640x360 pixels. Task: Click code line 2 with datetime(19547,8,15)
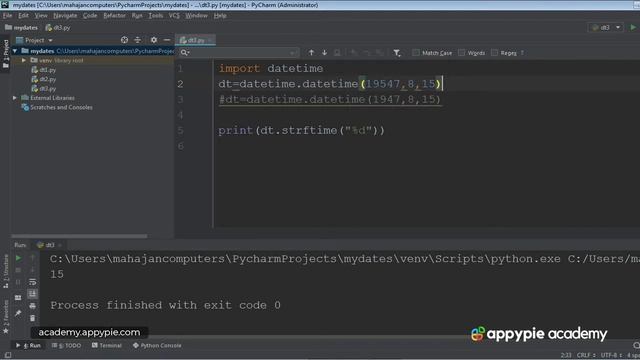330,84
